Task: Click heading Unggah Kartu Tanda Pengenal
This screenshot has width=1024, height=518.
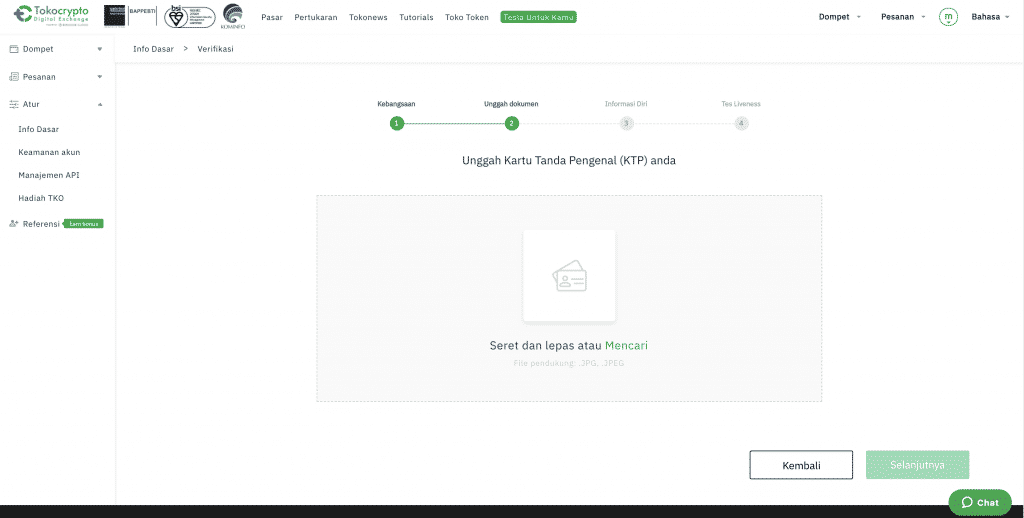Action: (569, 160)
